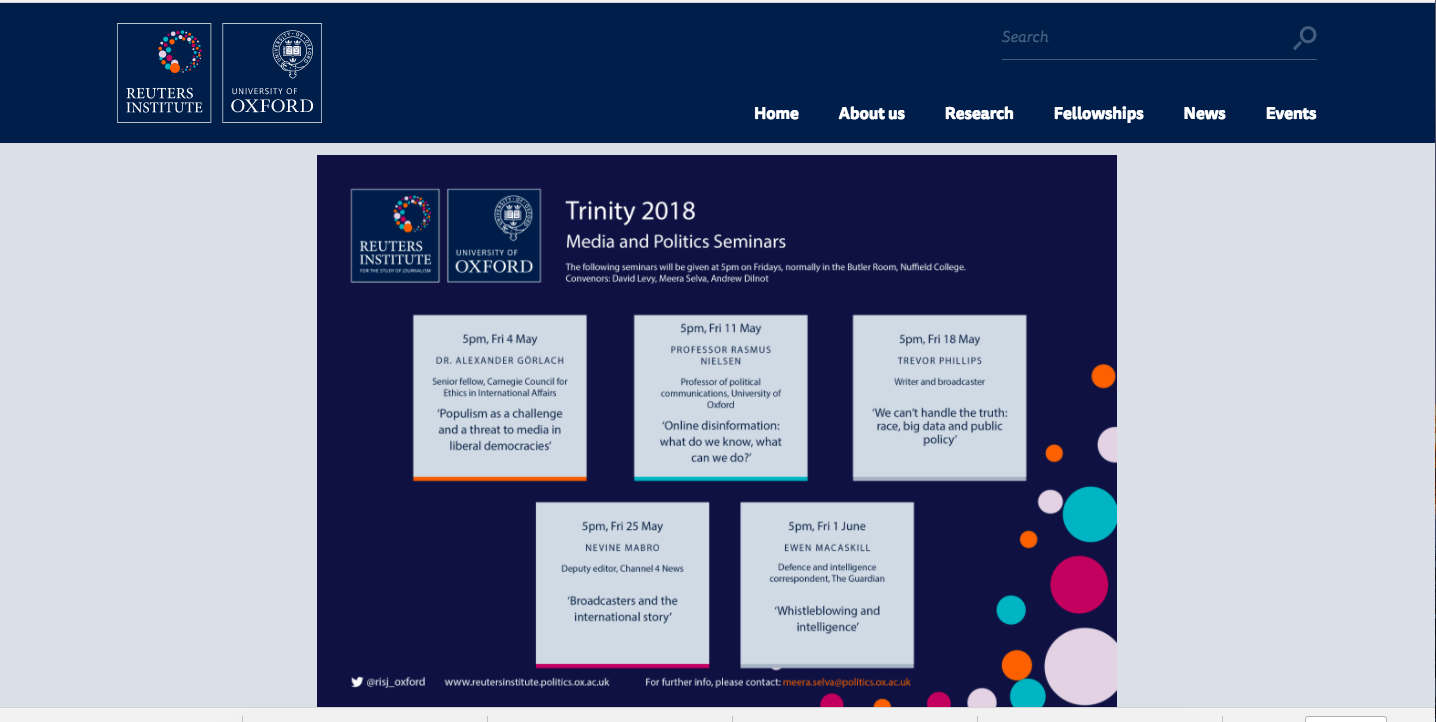Click the magnifying glass search icon
Viewport: 1436px width, 722px height.
(1304, 38)
